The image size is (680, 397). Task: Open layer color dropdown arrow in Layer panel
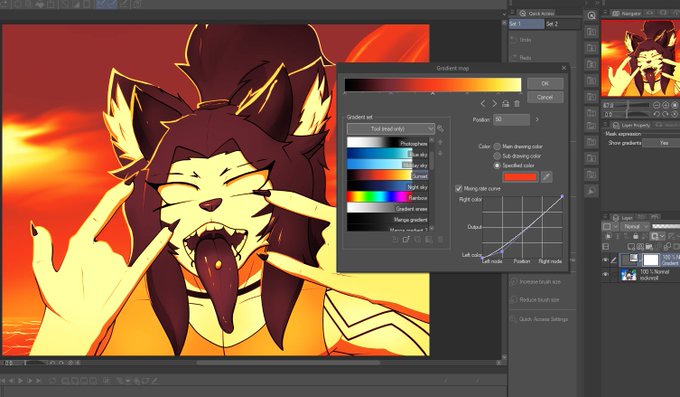615,226
